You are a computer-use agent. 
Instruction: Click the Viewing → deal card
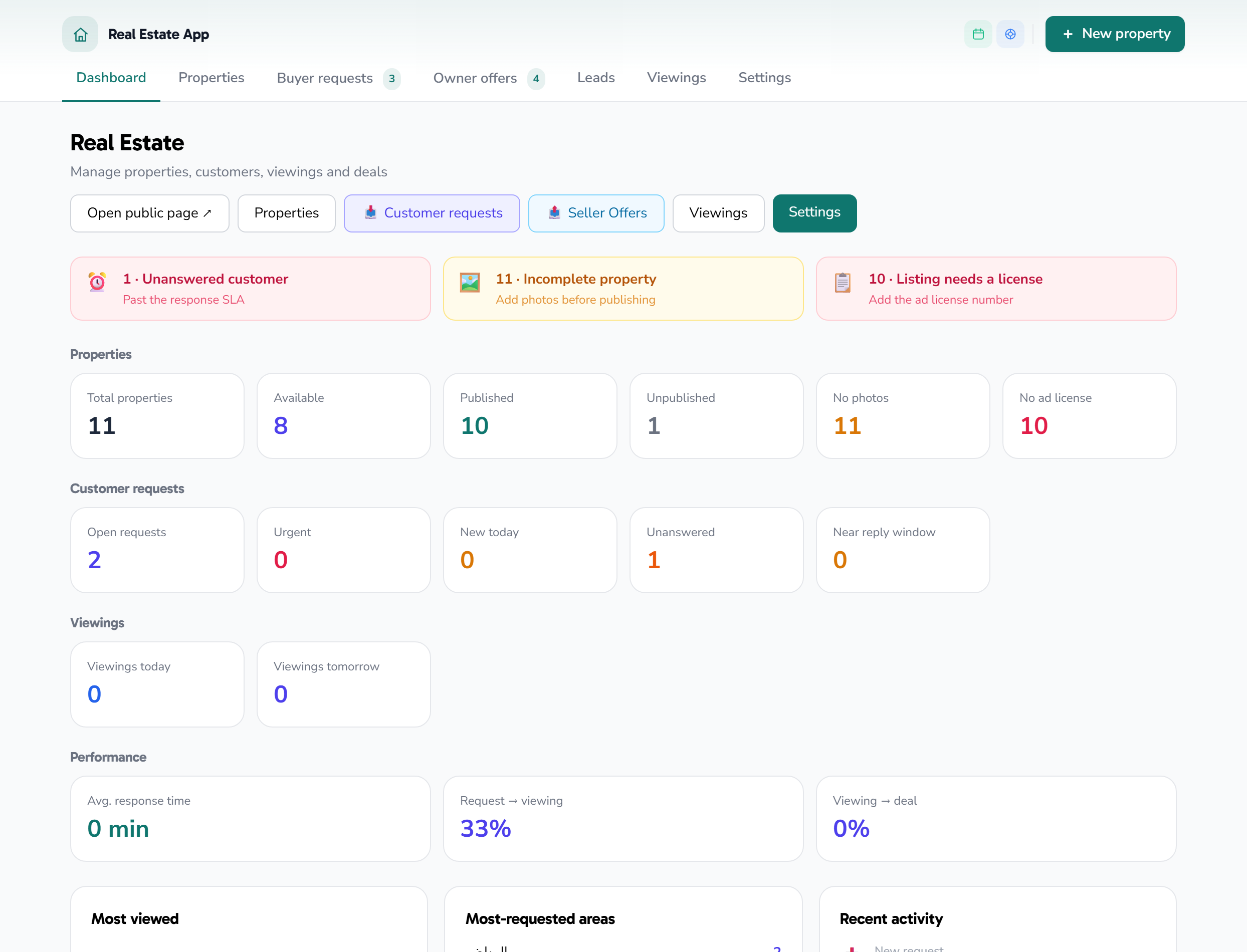pos(996,819)
